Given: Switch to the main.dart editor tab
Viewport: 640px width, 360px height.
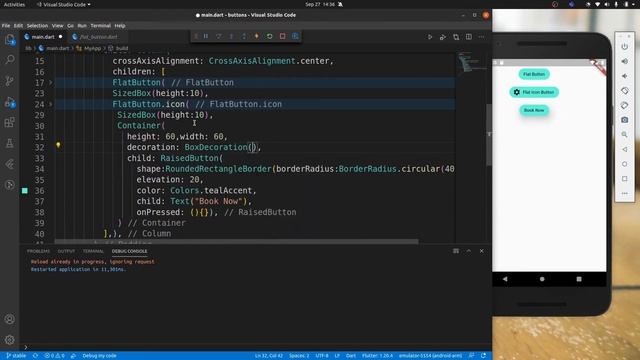Looking at the screenshot, I should pyautogui.click(x=43, y=37).
